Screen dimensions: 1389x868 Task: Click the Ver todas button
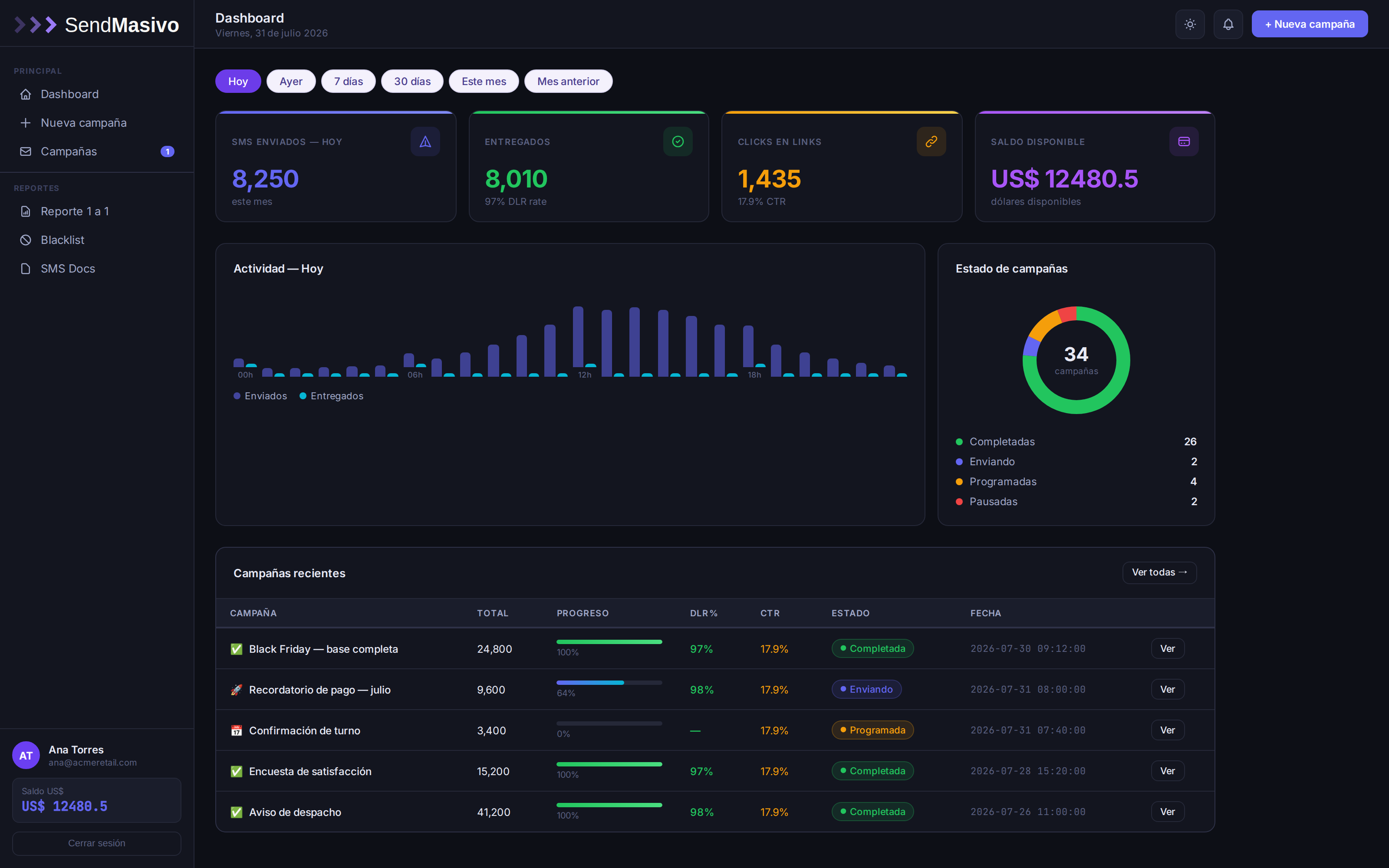click(x=1159, y=572)
